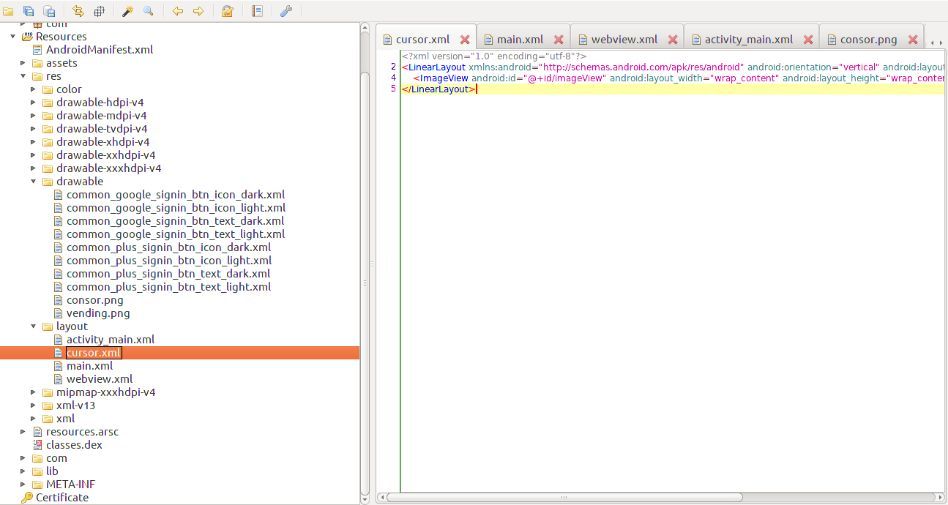Expand the drawable-tvdpi-v4 folder
This screenshot has width=948, height=505.
[x=33, y=129]
